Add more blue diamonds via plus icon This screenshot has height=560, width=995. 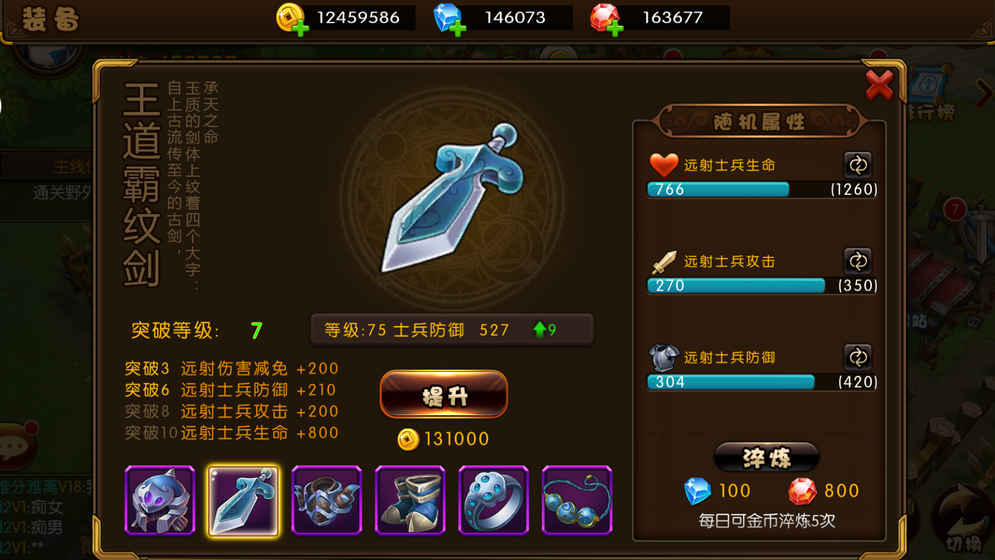pyautogui.click(x=458, y=29)
